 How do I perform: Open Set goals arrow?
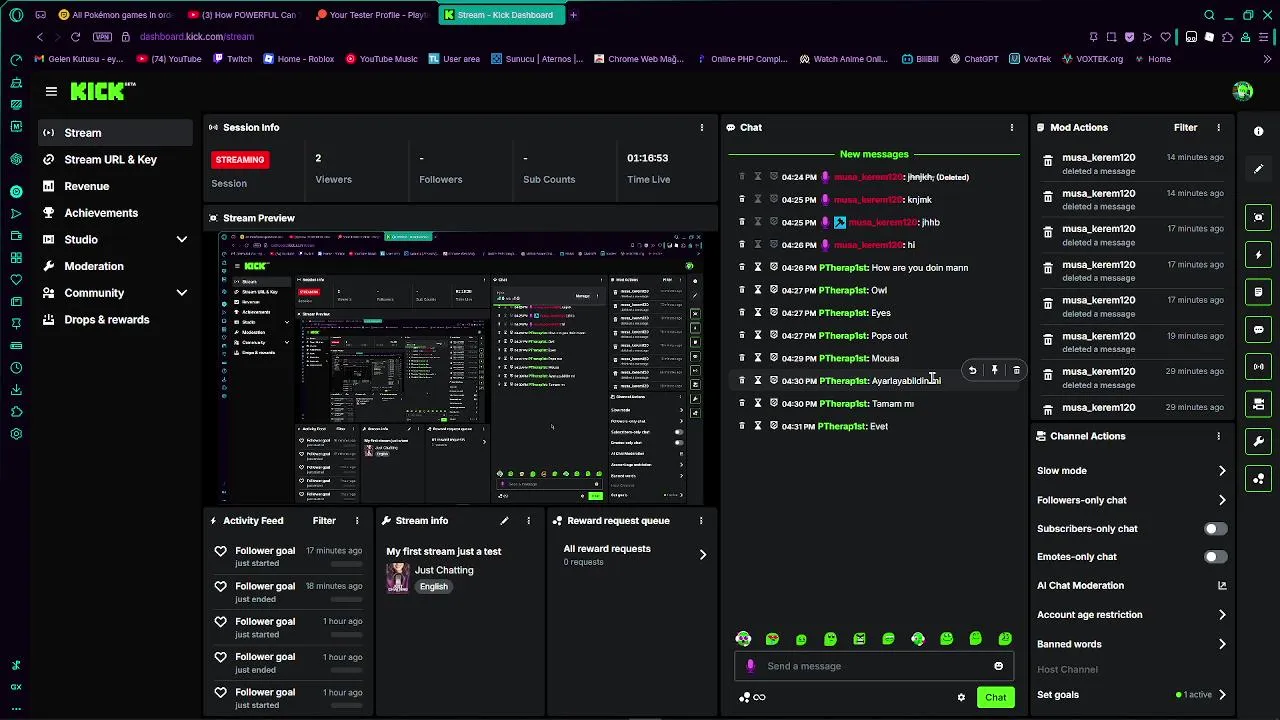(x=1222, y=695)
